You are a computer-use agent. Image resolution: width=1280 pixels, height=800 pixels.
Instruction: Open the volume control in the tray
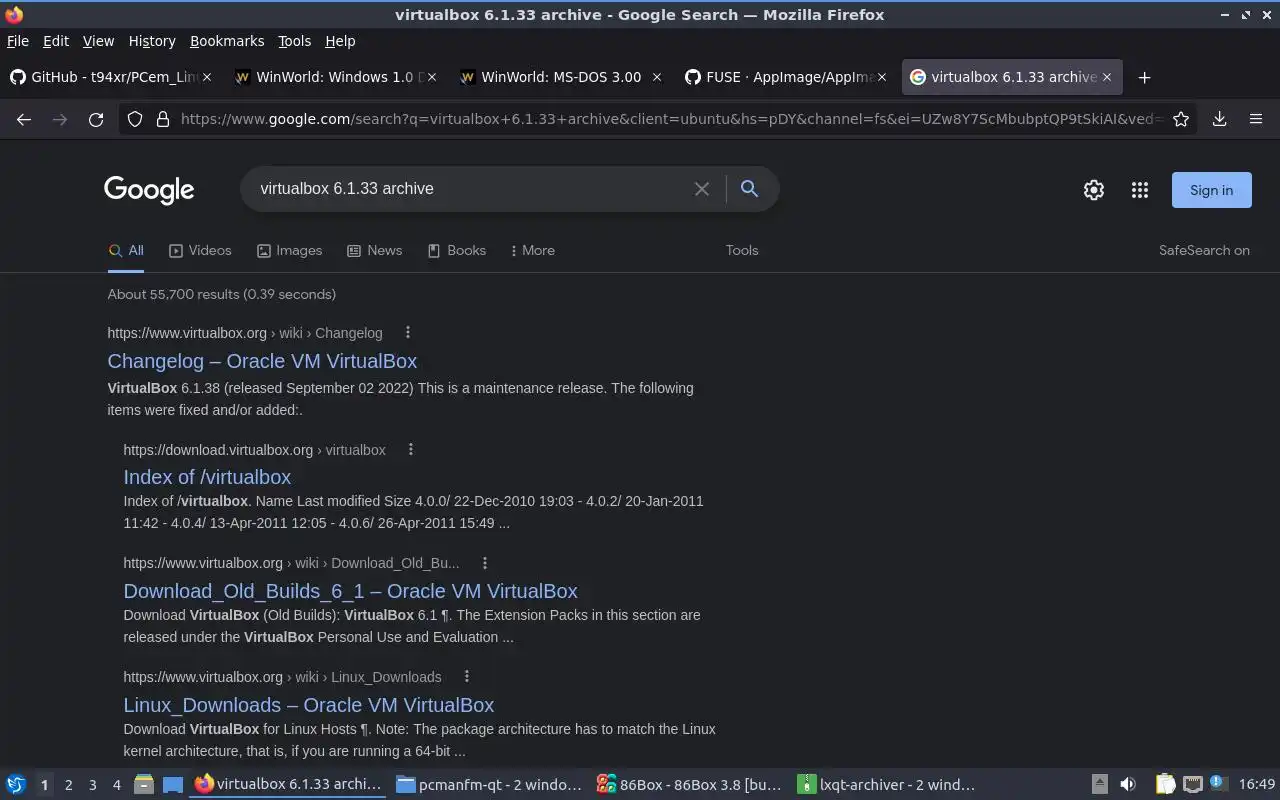pyautogui.click(x=1128, y=785)
